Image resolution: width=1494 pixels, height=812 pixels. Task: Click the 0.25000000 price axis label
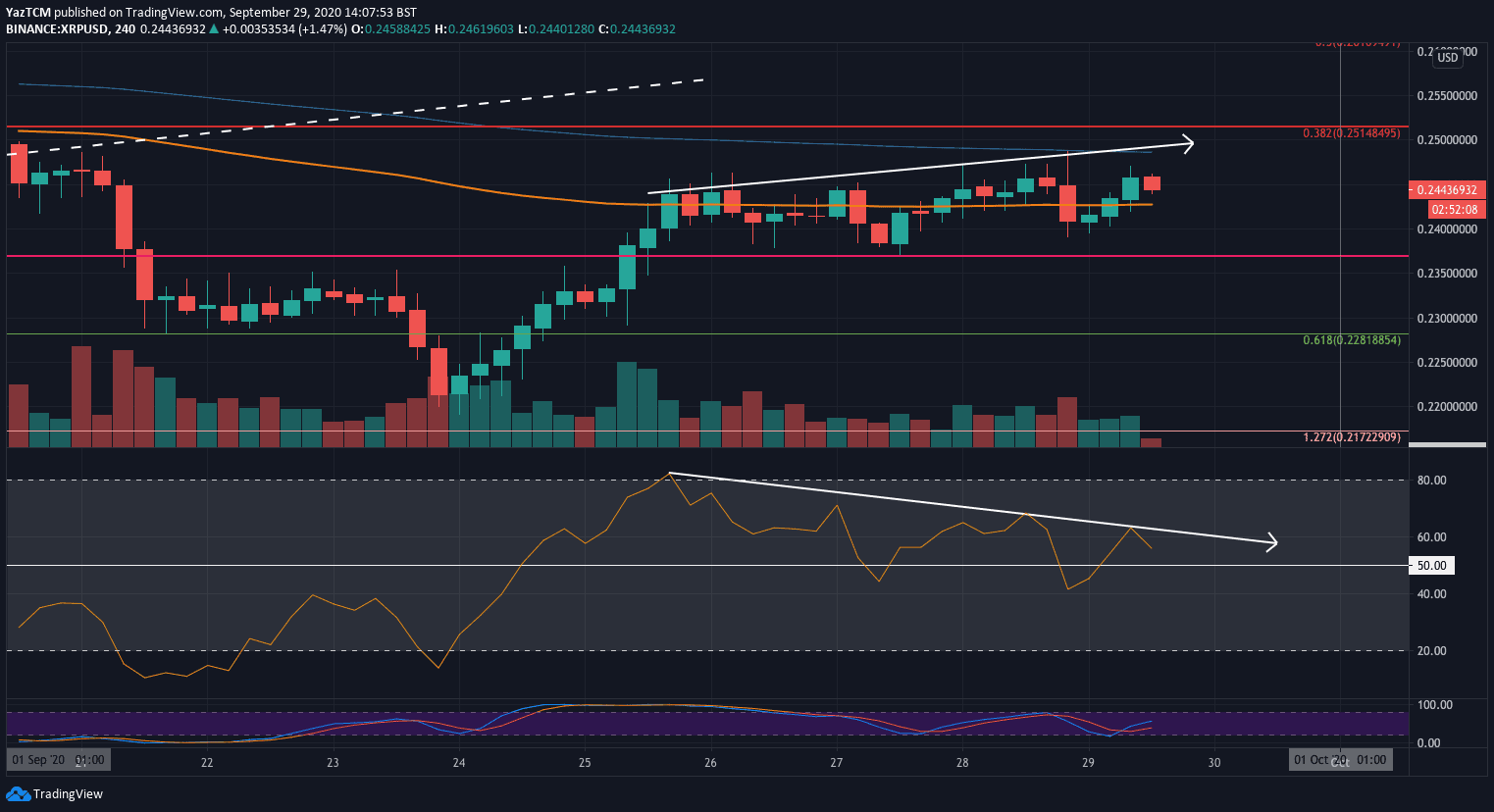pos(1447,140)
